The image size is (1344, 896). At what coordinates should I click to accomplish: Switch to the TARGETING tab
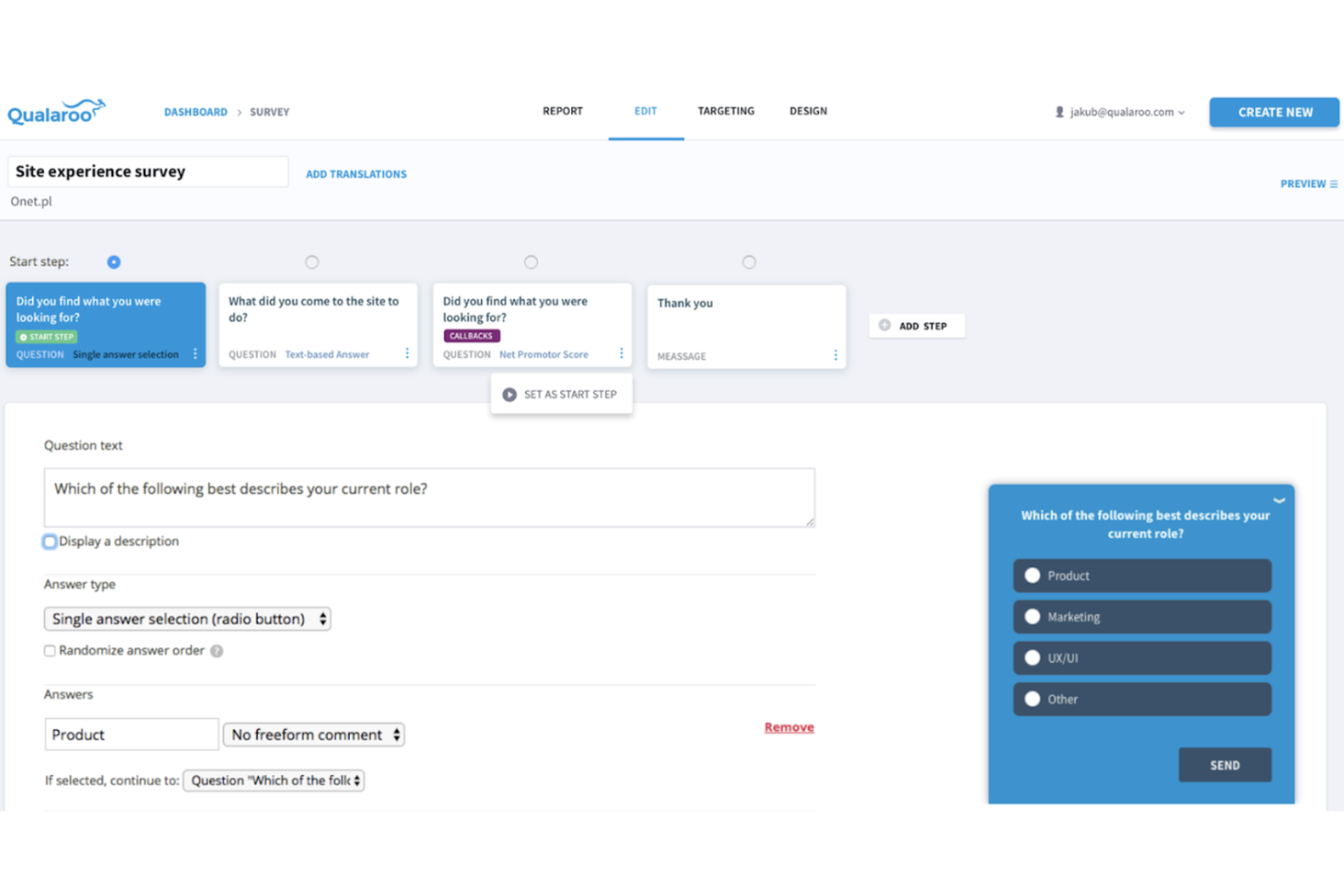(726, 111)
